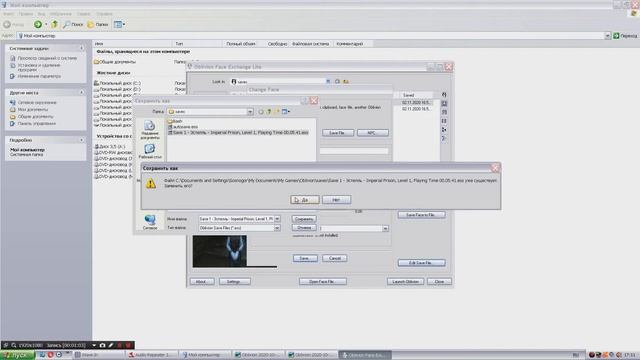640x360 pixels.
Task: Click the NPC button
Action: pos(373,133)
